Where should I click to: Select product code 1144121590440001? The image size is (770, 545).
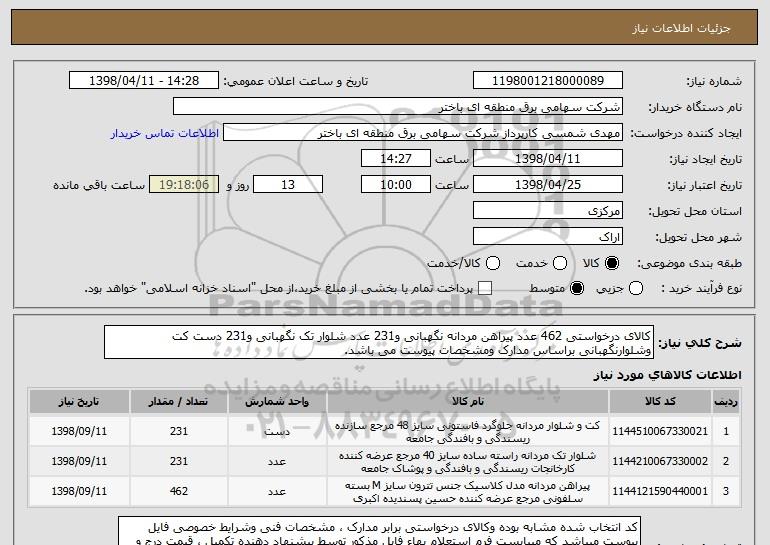point(660,491)
